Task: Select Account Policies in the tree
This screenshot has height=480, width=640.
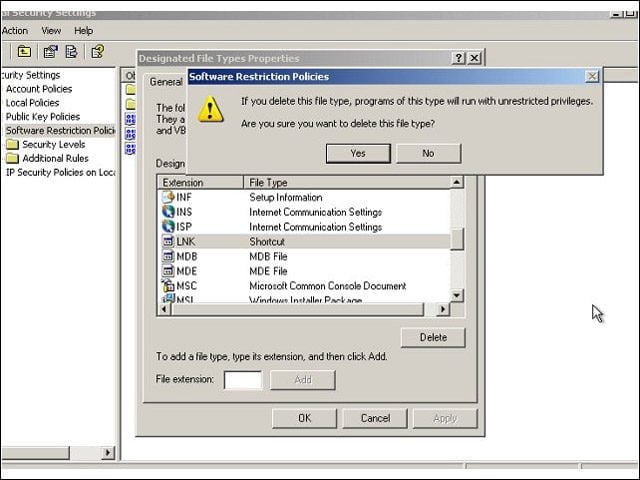Action: [39, 89]
